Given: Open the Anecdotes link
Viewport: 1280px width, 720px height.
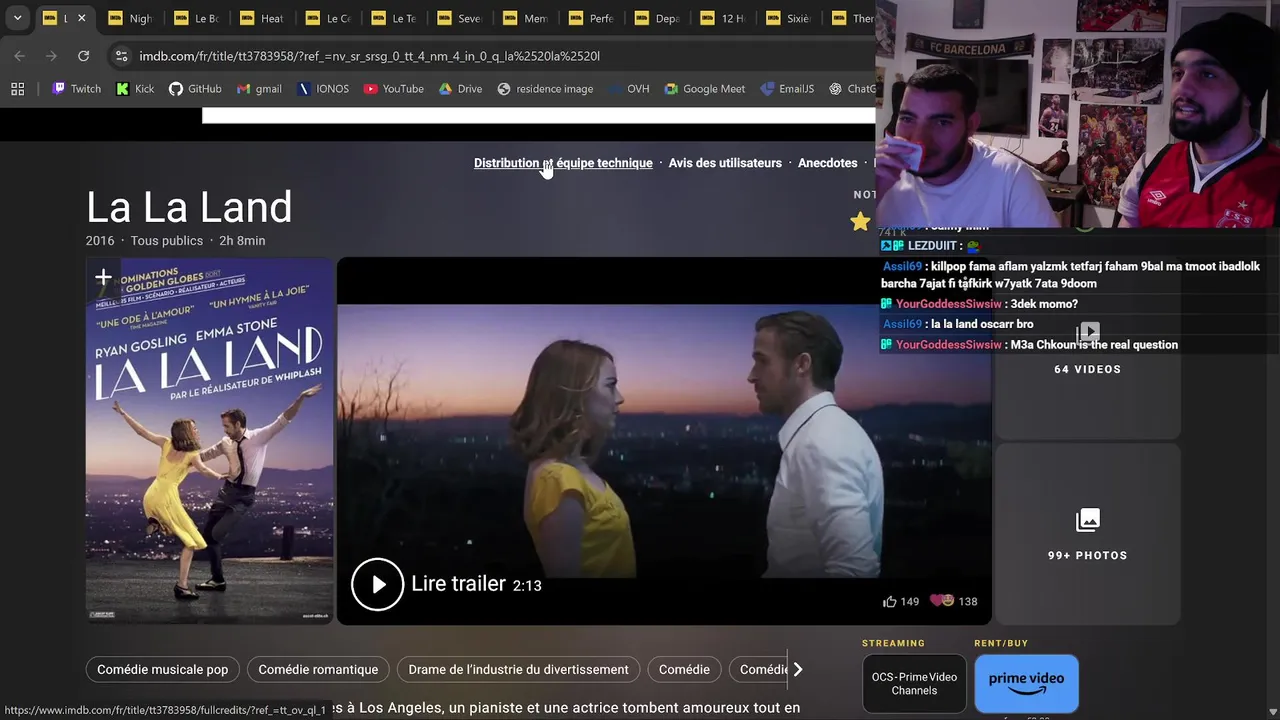Looking at the screenshot, I should pyautogui.click(x=827, y=163).
